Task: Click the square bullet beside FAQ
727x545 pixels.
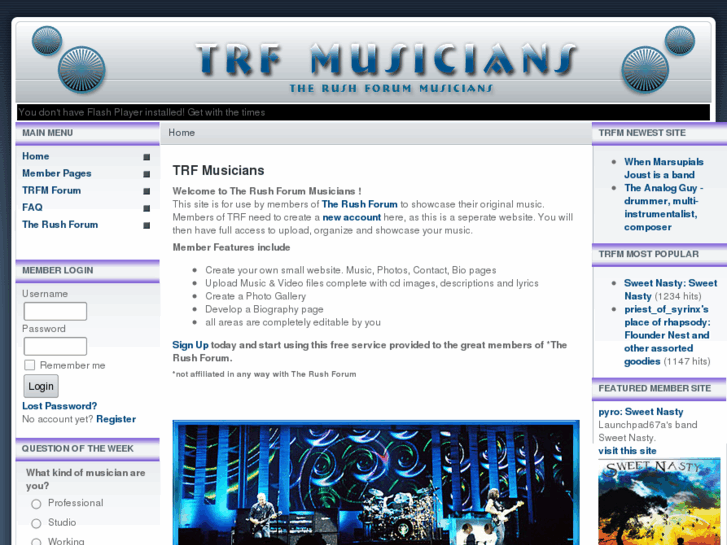Action: 147,208
